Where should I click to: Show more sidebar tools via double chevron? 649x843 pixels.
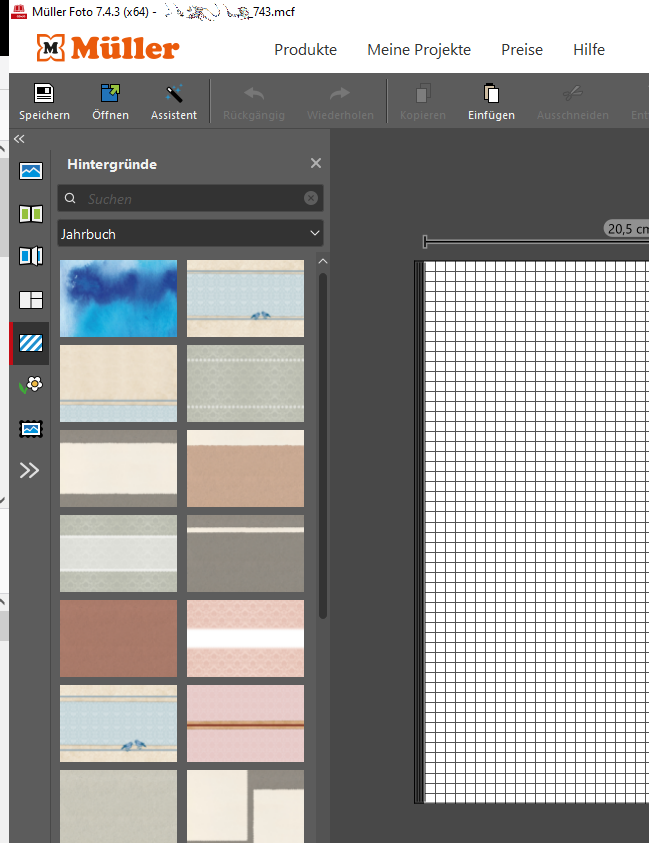pyautogui.click(x=30, y=470)
